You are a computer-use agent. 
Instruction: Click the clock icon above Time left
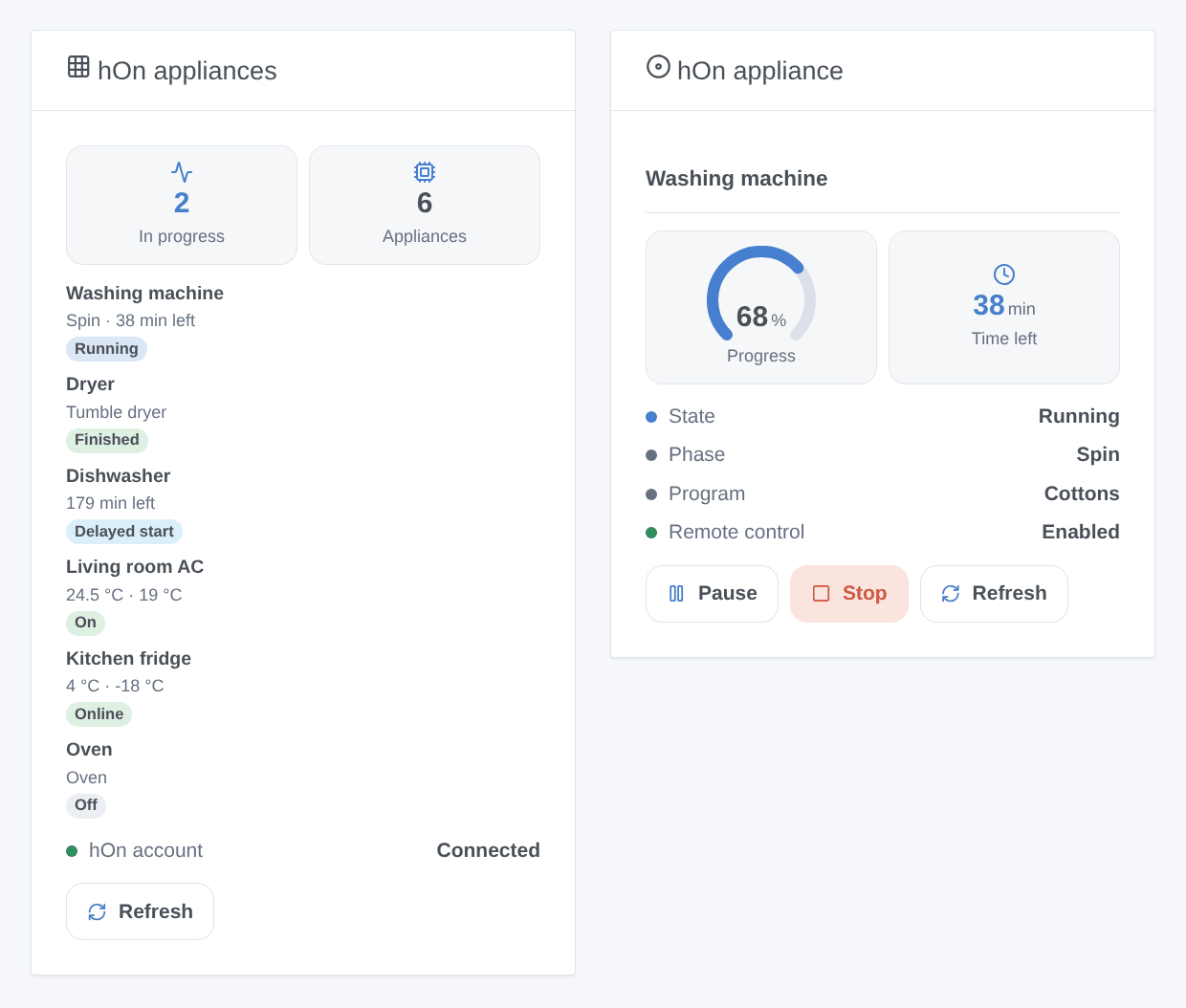click(x=1004, y=274)
